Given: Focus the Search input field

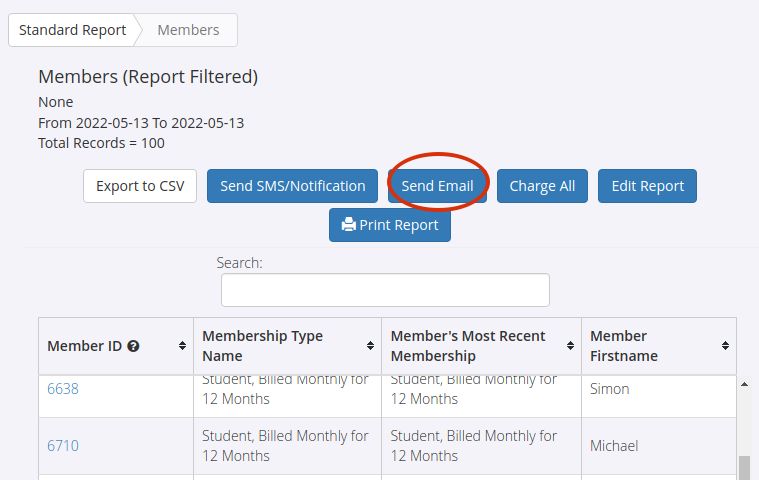Looking at the screenshot, I should pyautogui.click(x=385, y=290).
